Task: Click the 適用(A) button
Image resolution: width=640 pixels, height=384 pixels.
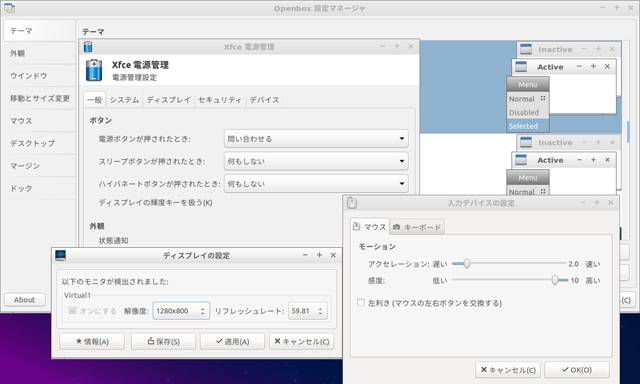Action: (232, 341)
